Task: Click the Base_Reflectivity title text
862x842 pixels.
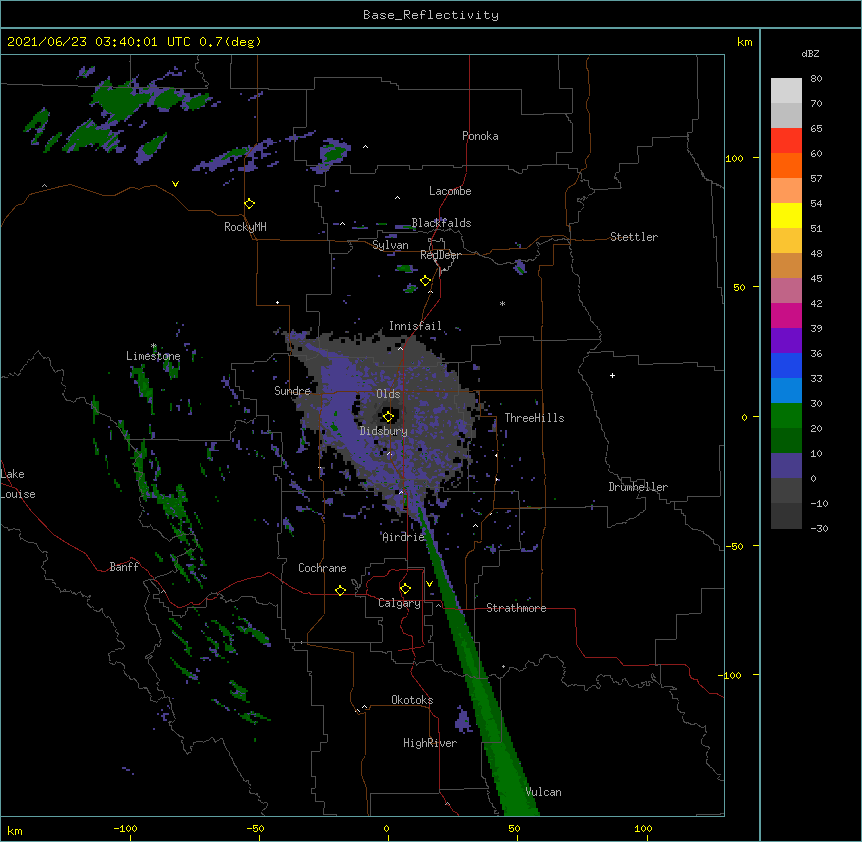Action: coord(431,15)
